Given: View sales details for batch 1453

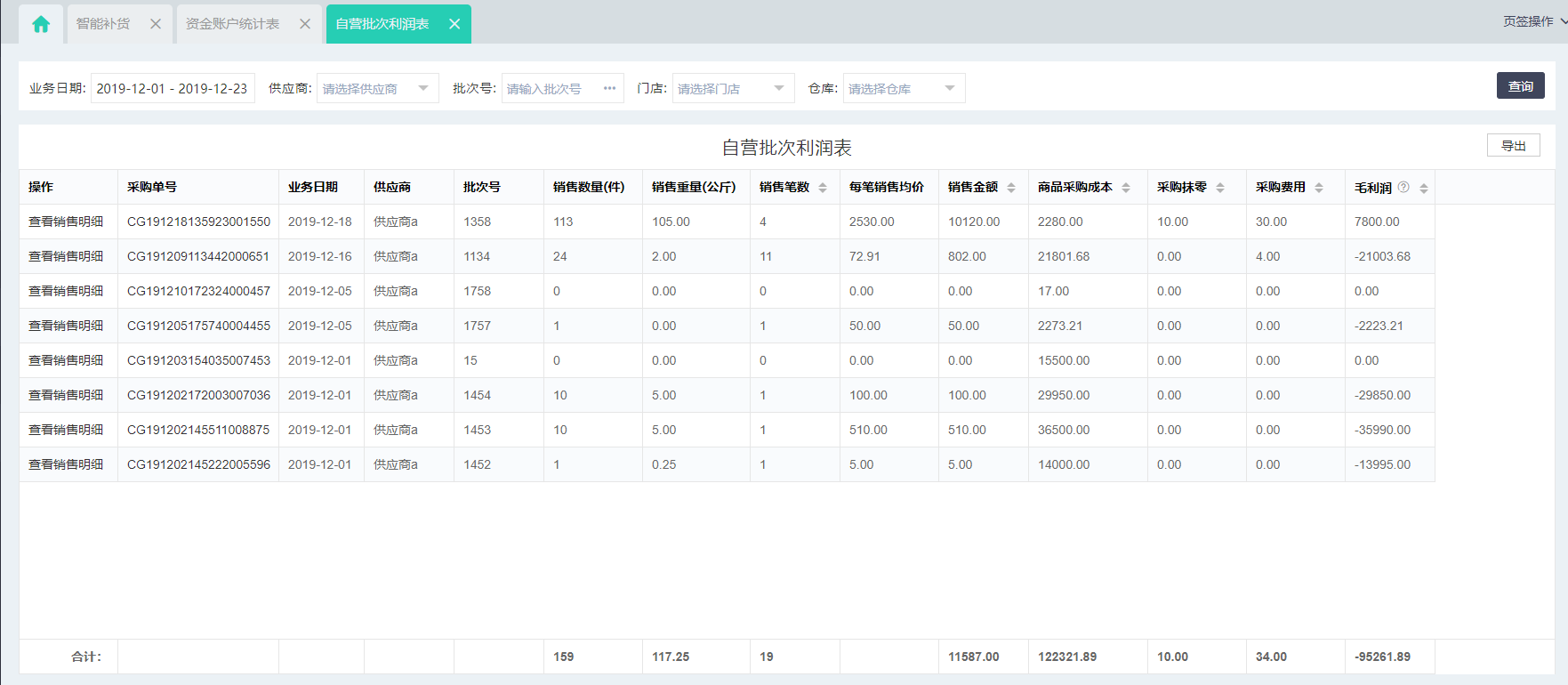Looking at the screenshot, I should 66,430.
